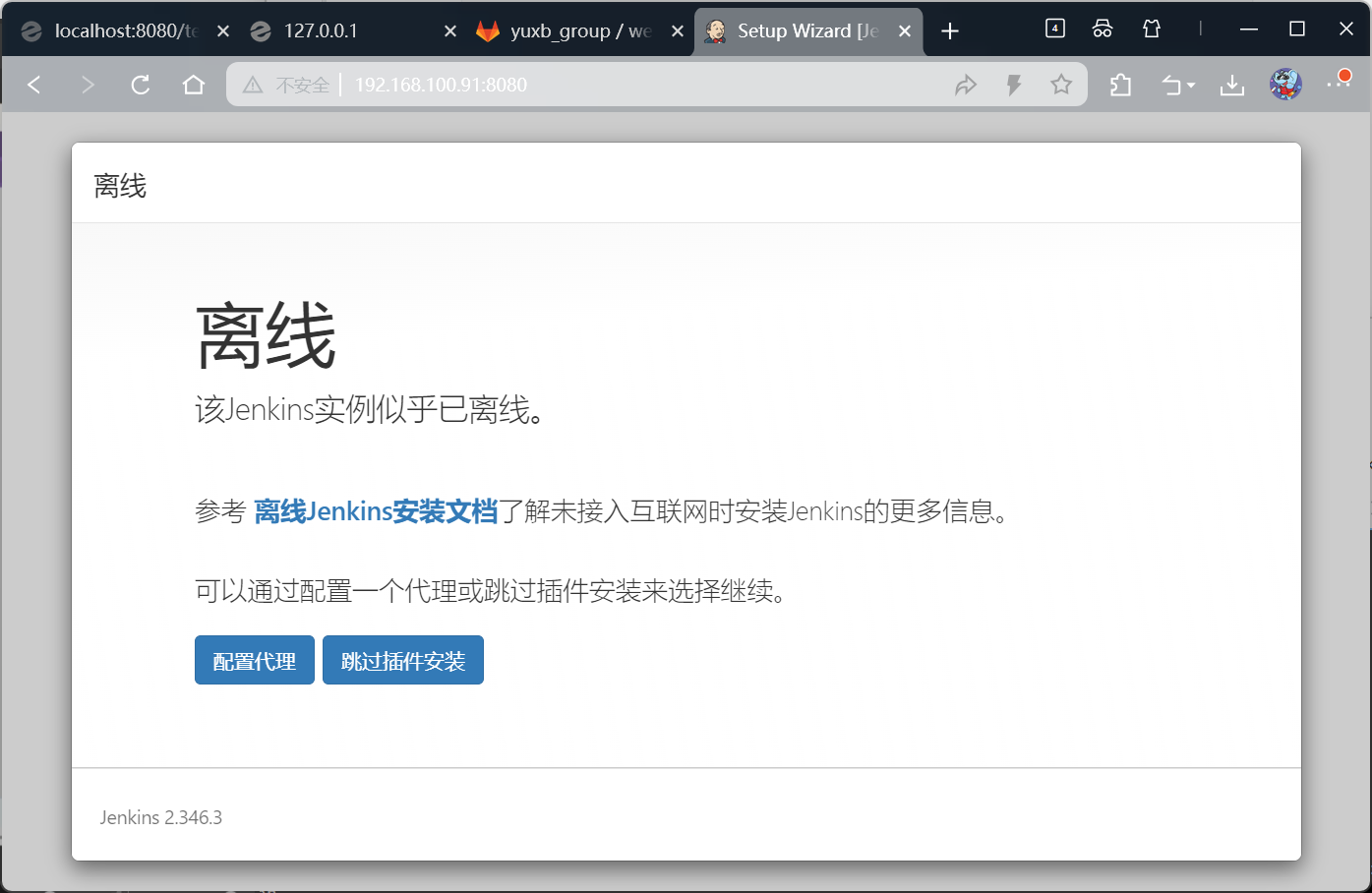This screenshot has height=893, width=1372.
Task: Go back to previous page
Action: tap(34, 85)
